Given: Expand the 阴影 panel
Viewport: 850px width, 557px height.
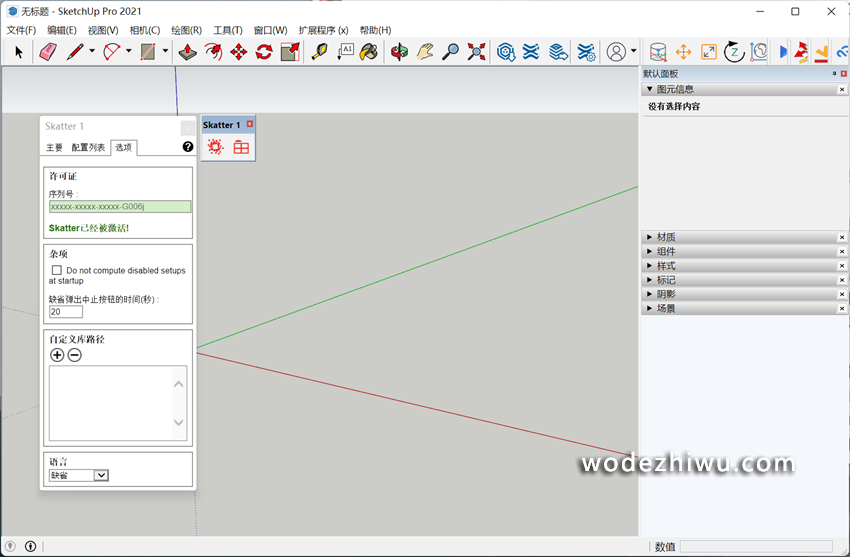Looking at the screenshot, I should click(649, 294).
